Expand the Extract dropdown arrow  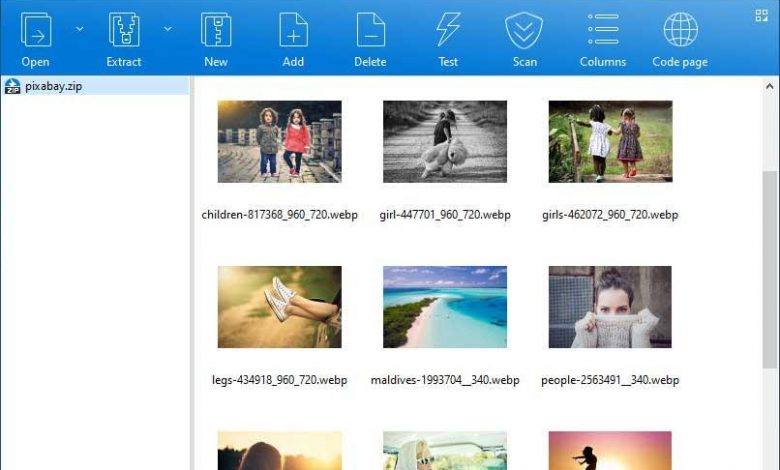pyautogui.click(x=168, y=29)
